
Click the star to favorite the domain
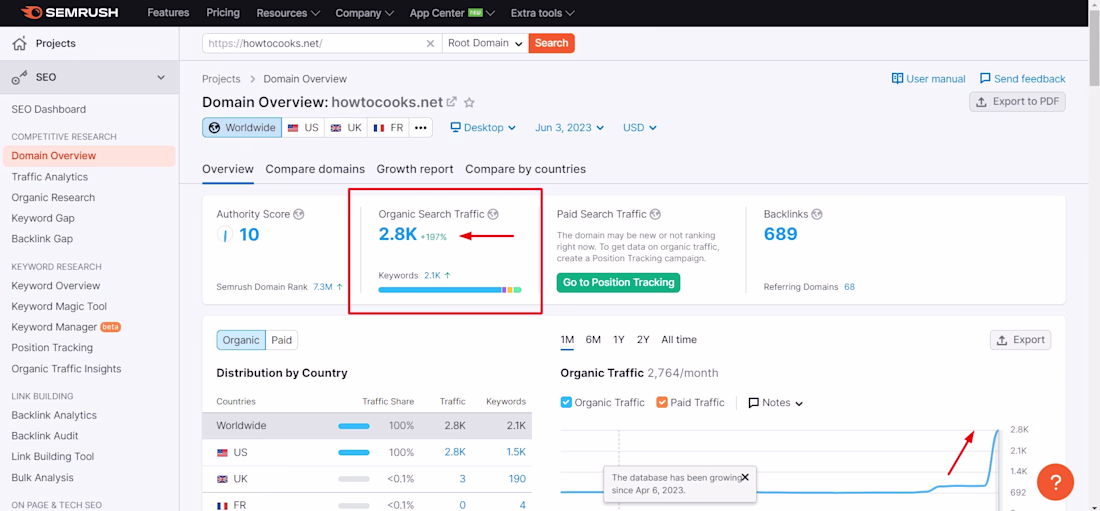click(x=469, y=102)
